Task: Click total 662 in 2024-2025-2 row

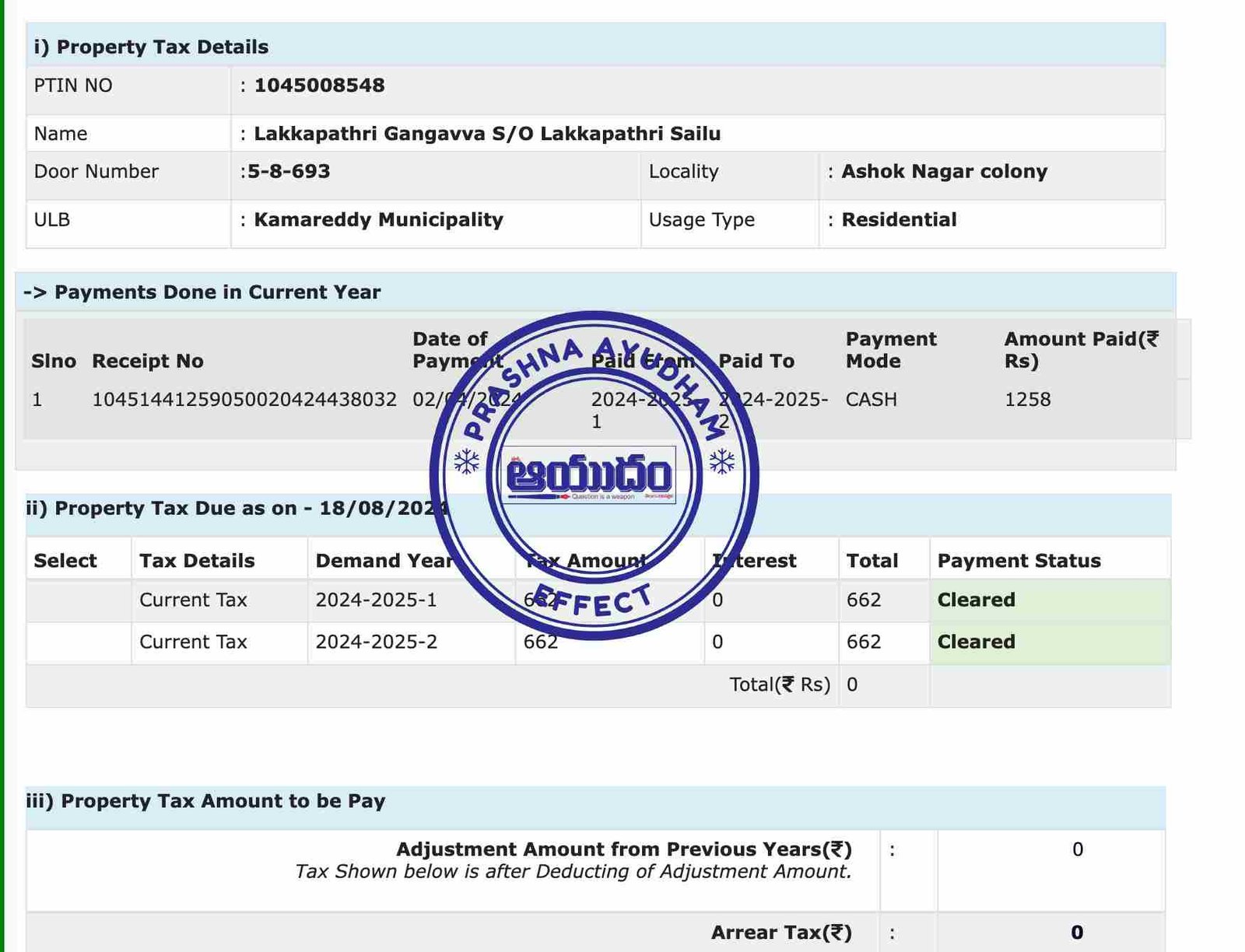Action: [x=864, y=642]
